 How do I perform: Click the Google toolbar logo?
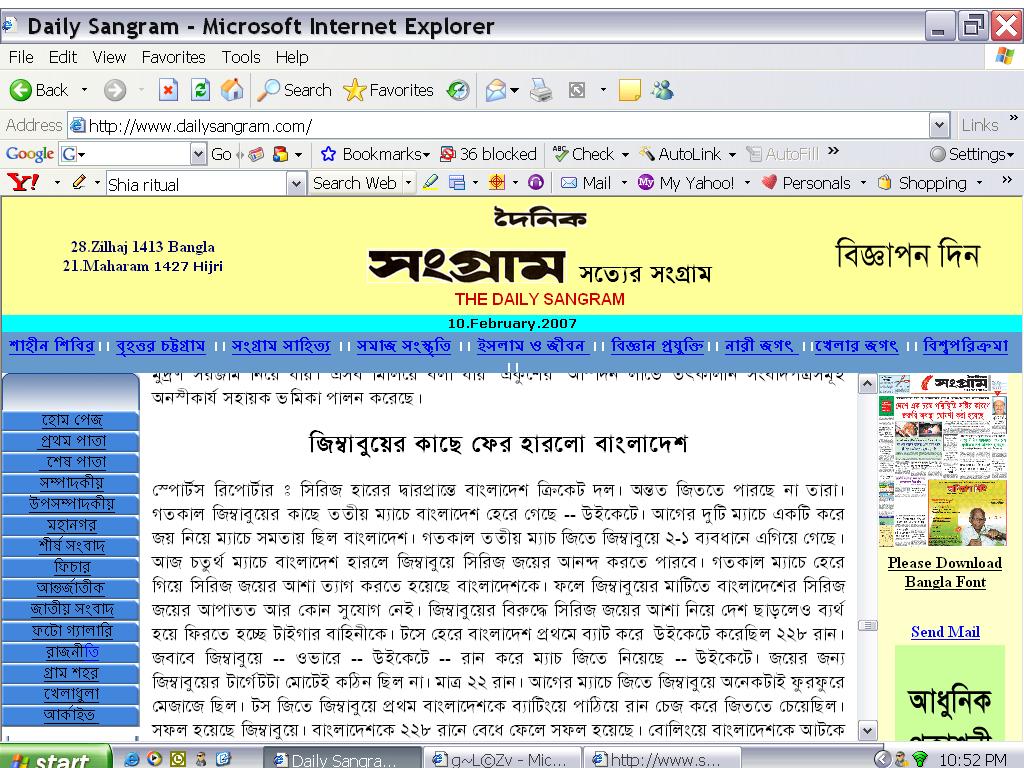point(29,154)
